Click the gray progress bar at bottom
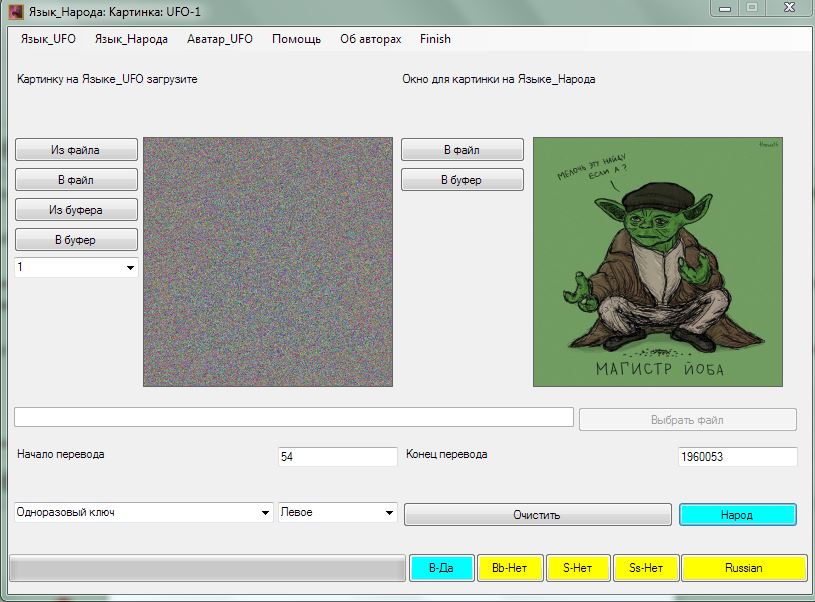 point(207,568)
